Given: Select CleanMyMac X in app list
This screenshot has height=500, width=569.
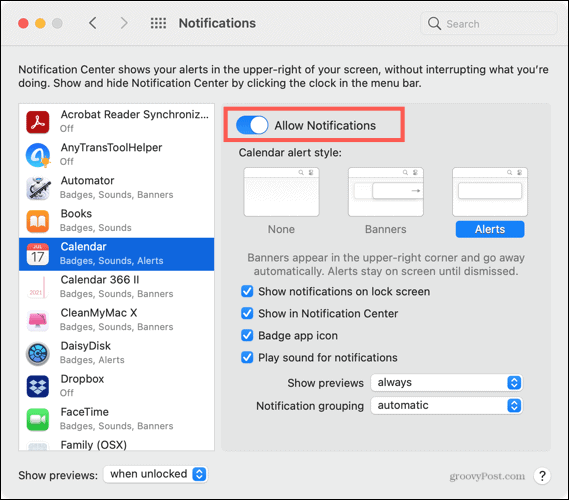Looking at the screenshot, I should [116, 320].
